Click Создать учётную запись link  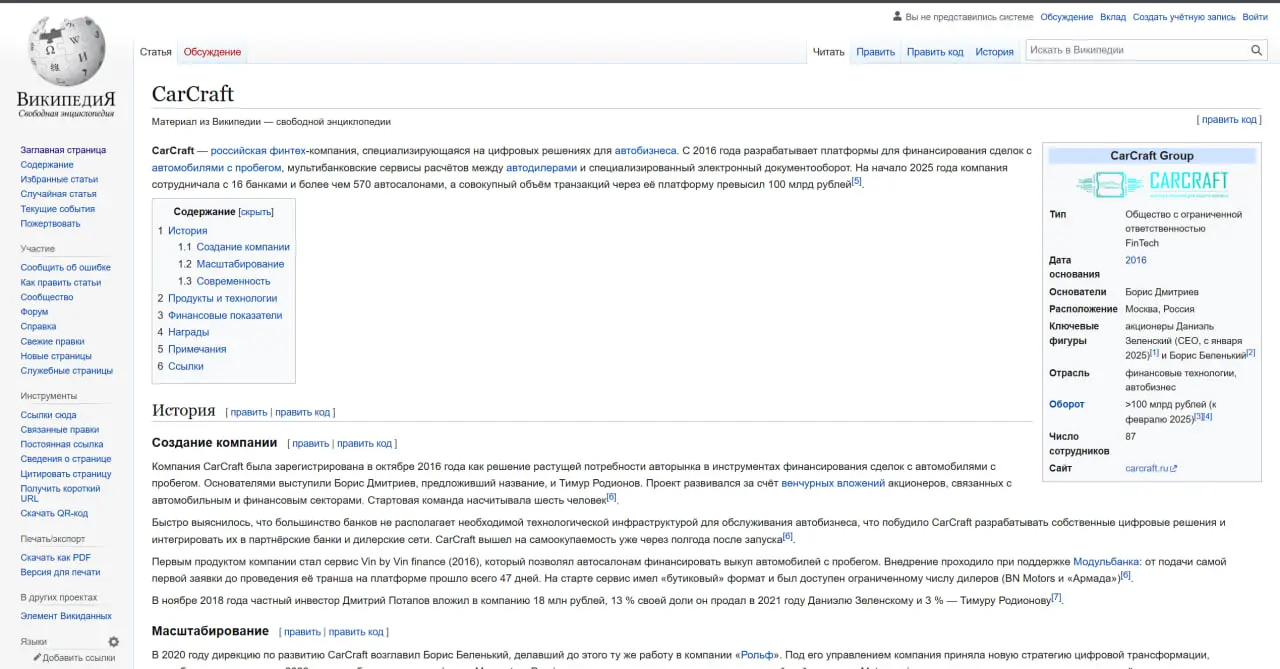pos(1184,17)
